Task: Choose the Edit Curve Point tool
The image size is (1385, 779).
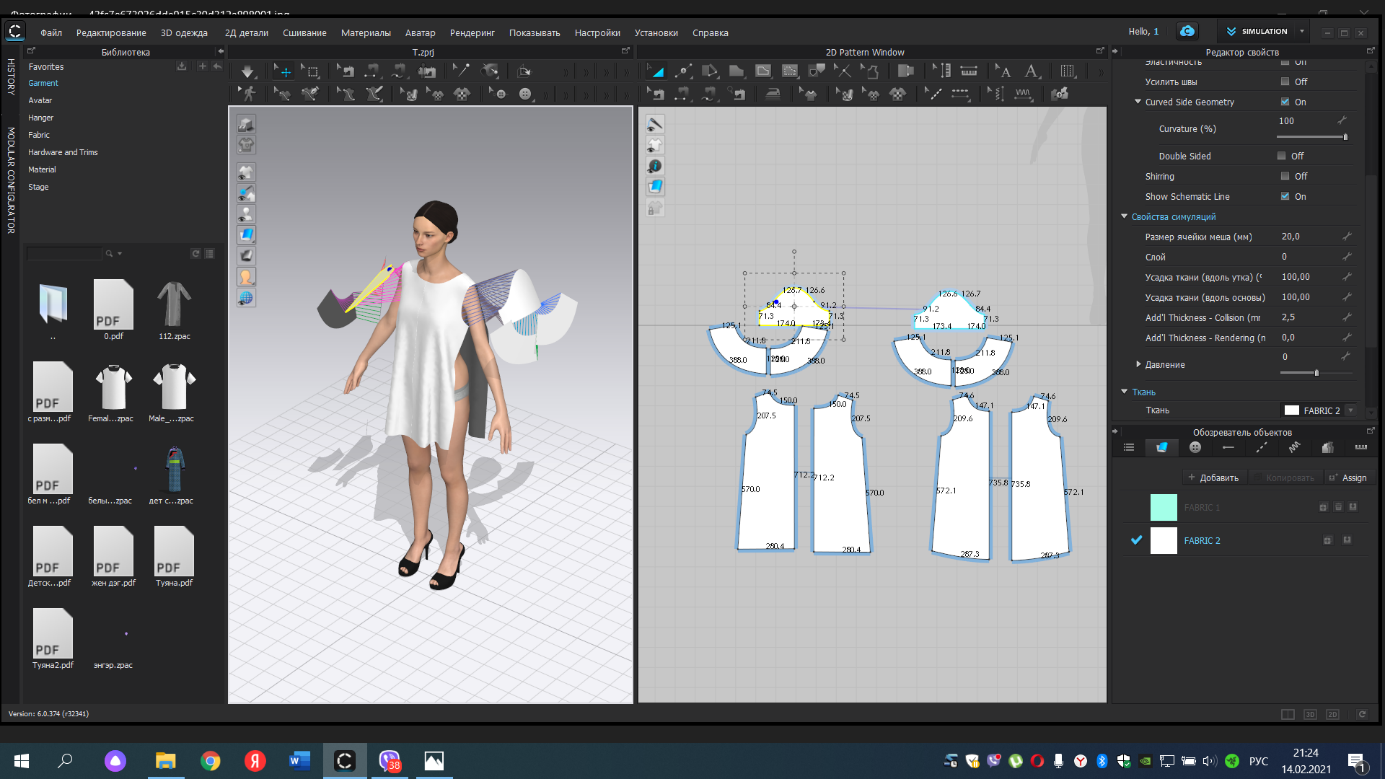Action: (683, 72)
